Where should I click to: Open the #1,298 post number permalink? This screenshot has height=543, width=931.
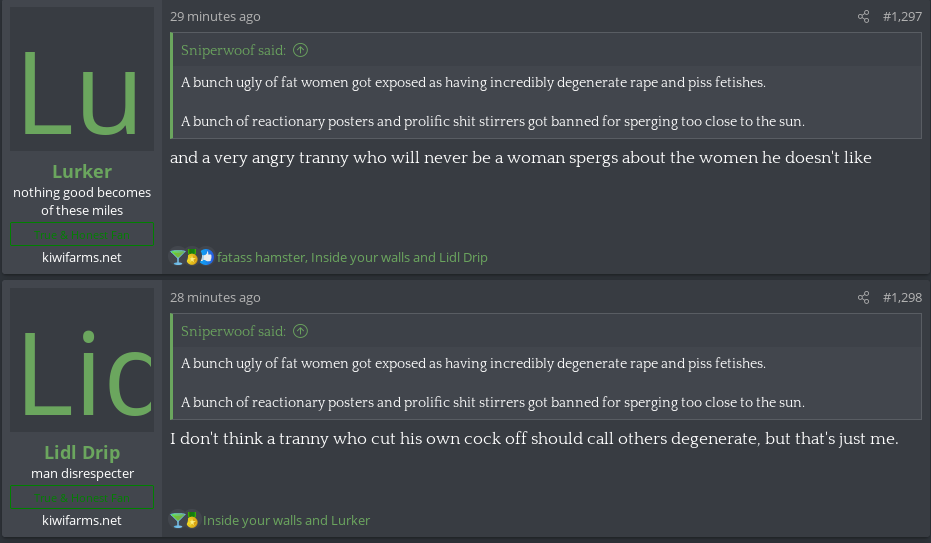(902, 298)
